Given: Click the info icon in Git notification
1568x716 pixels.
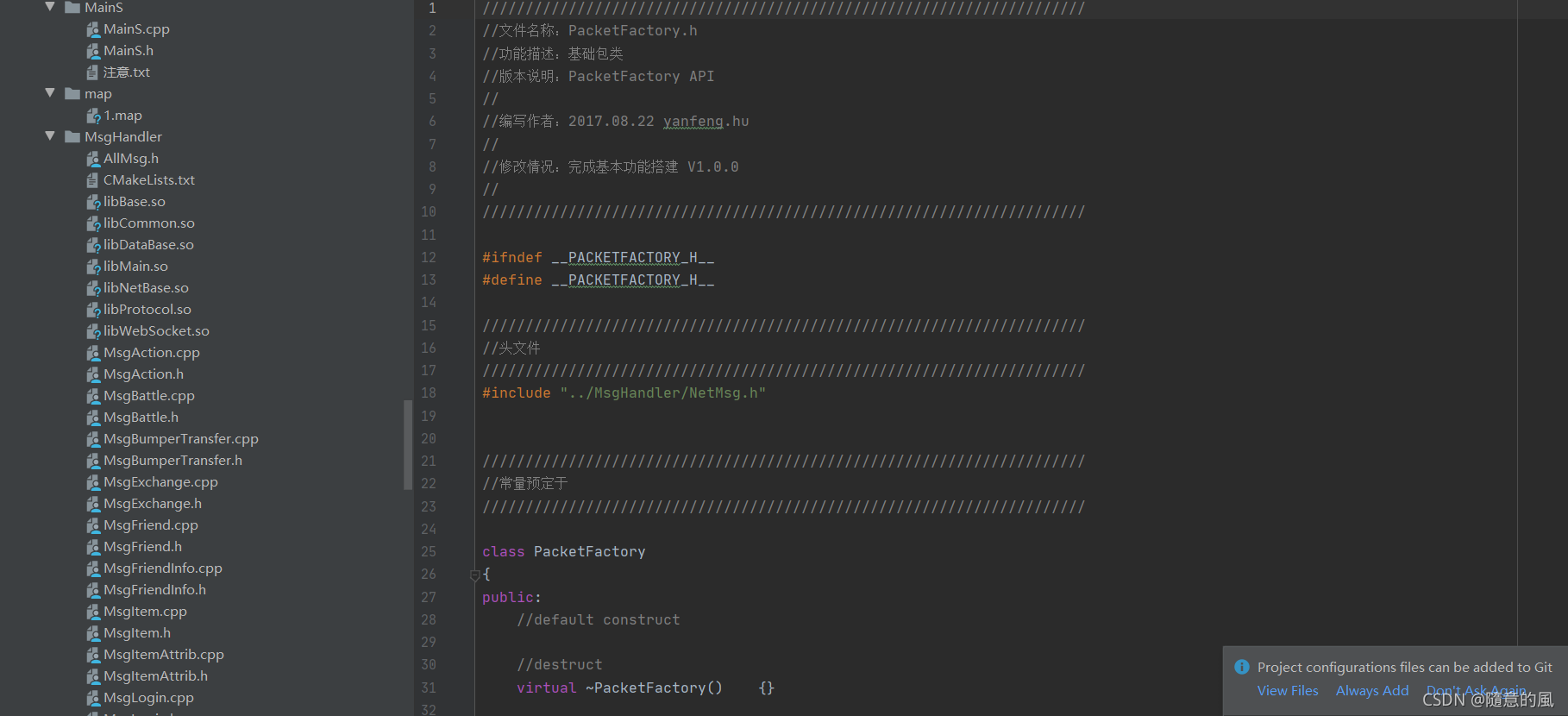Looking at the screenshot, I should click(x=1242, y=667).
